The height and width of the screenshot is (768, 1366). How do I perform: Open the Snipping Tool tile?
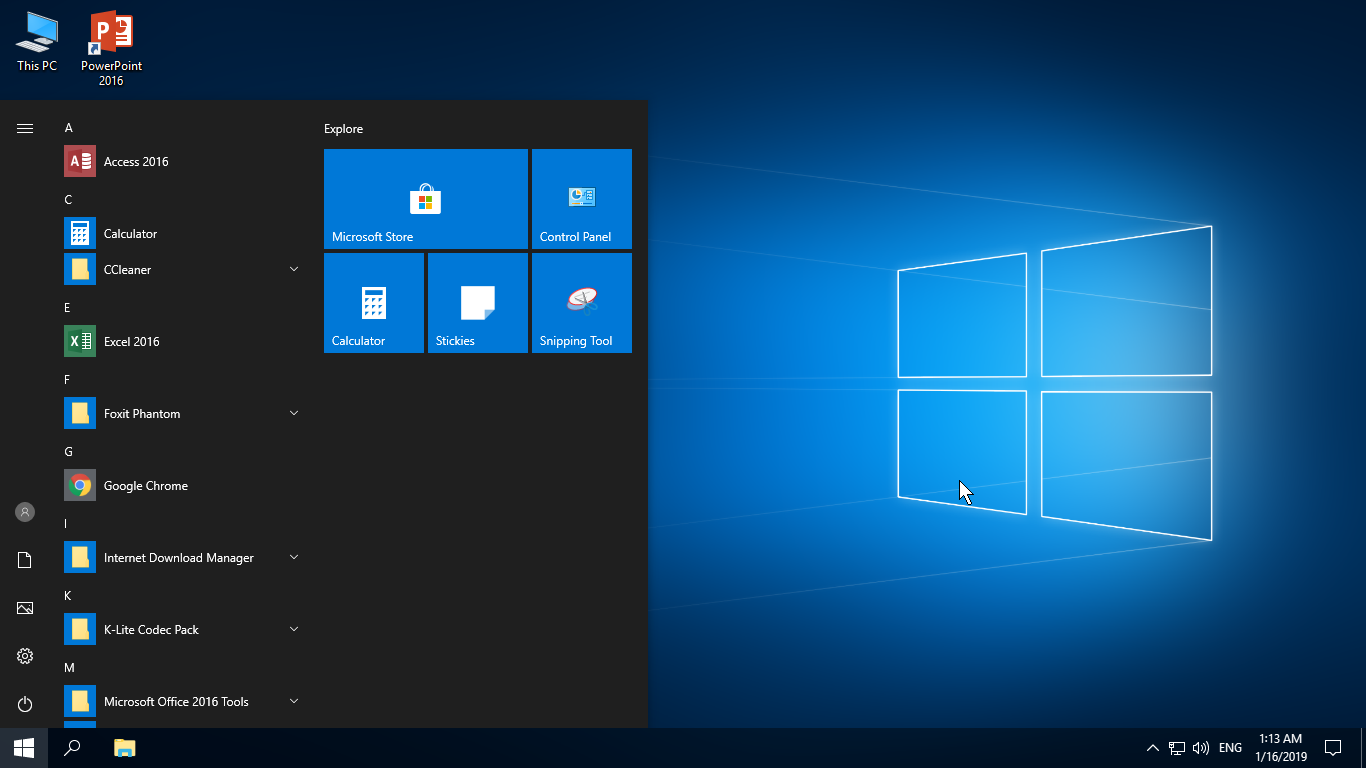pos(582,303)
